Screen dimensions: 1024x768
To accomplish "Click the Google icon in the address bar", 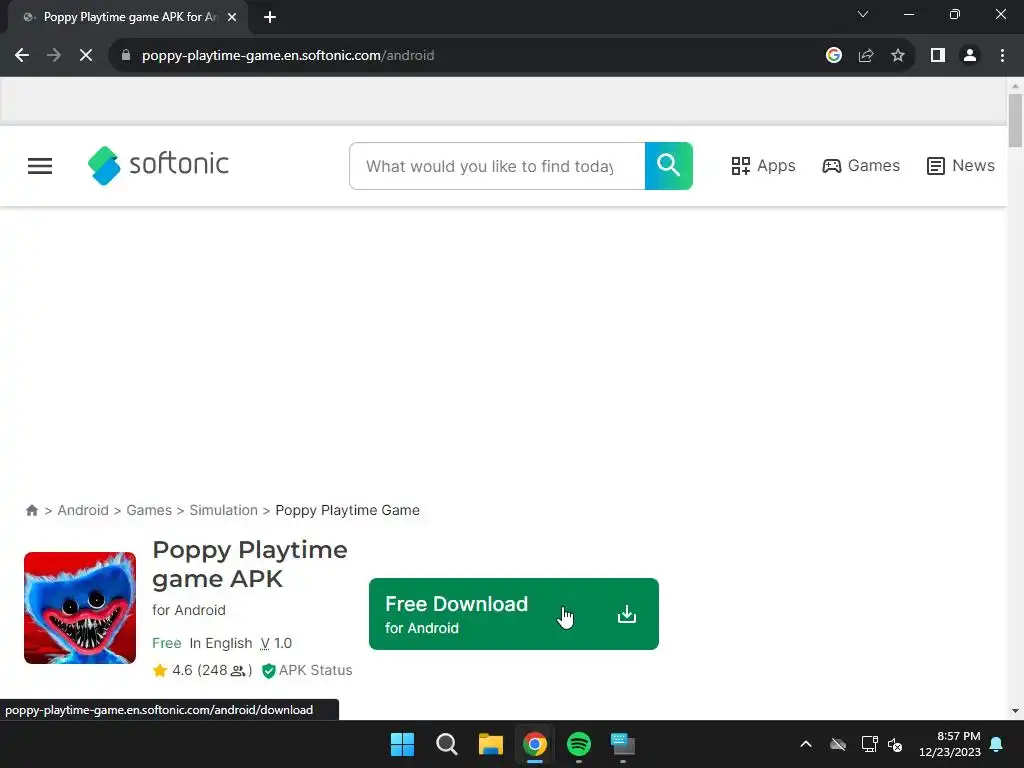I will [x=833, y=56].
